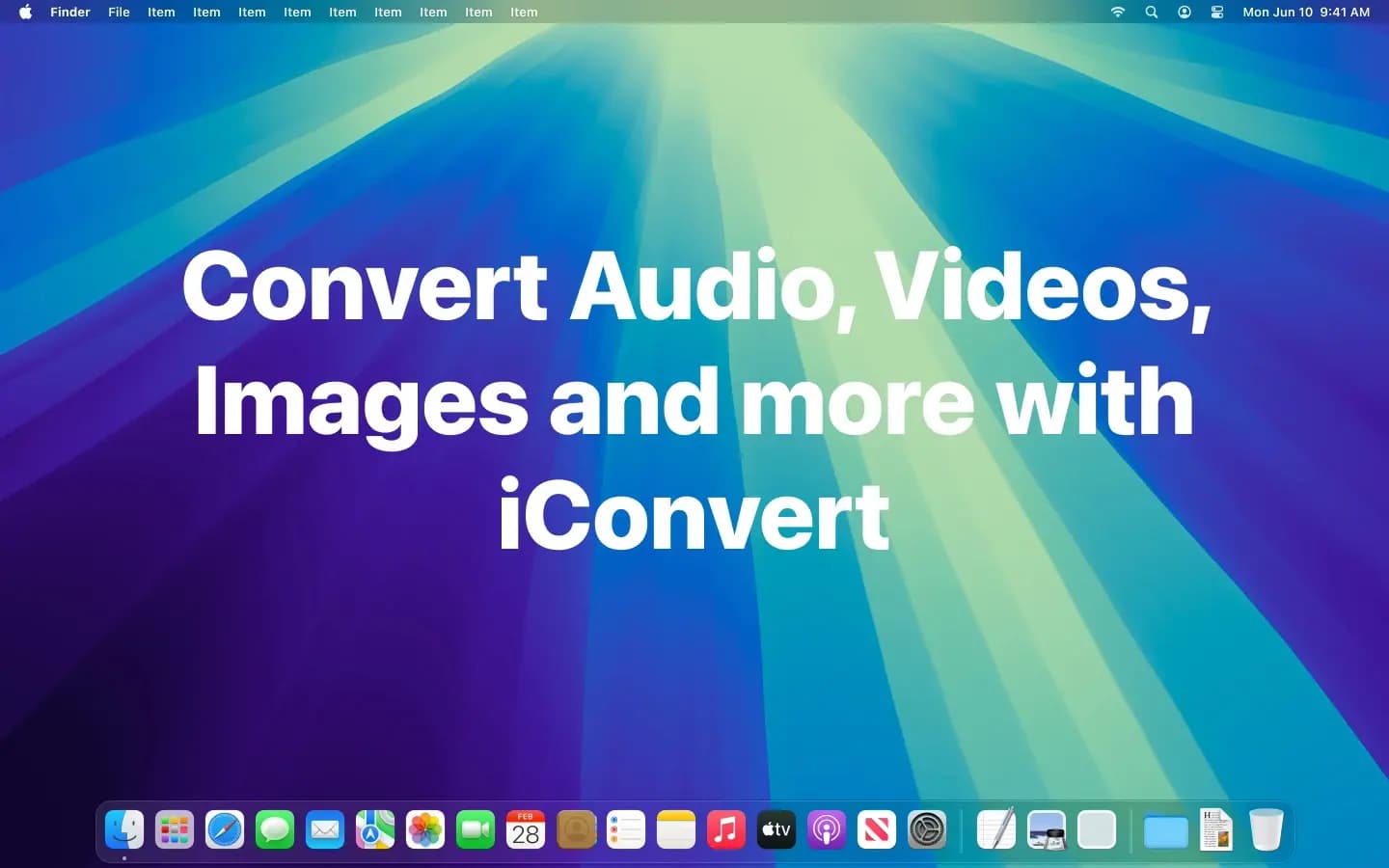
Task: Open the blue folder stack in dock
Action: tap(1166, 829)
